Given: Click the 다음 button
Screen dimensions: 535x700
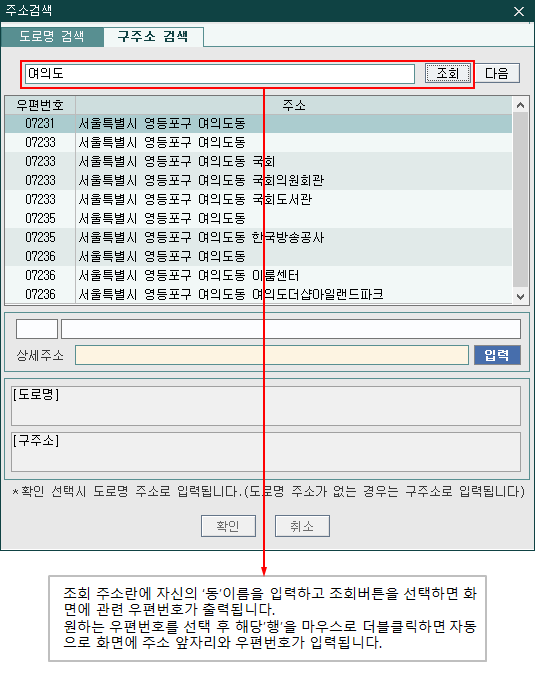Looking at the screenshot, I should click(x=497, y=73).
